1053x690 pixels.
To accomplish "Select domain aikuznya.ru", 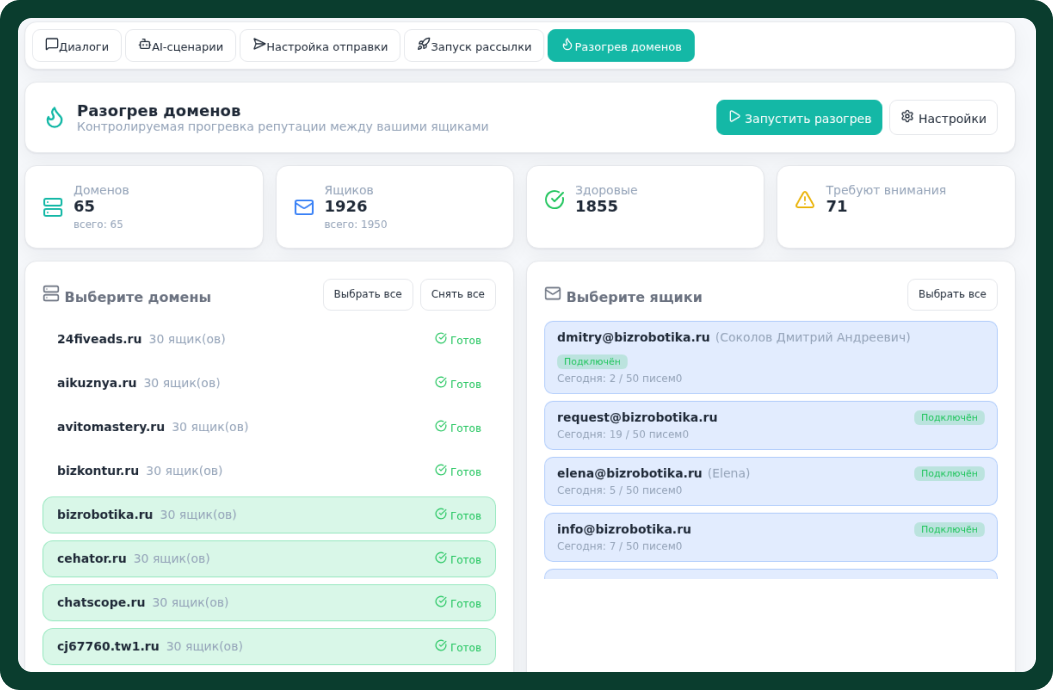I will [x=269, y=383].
